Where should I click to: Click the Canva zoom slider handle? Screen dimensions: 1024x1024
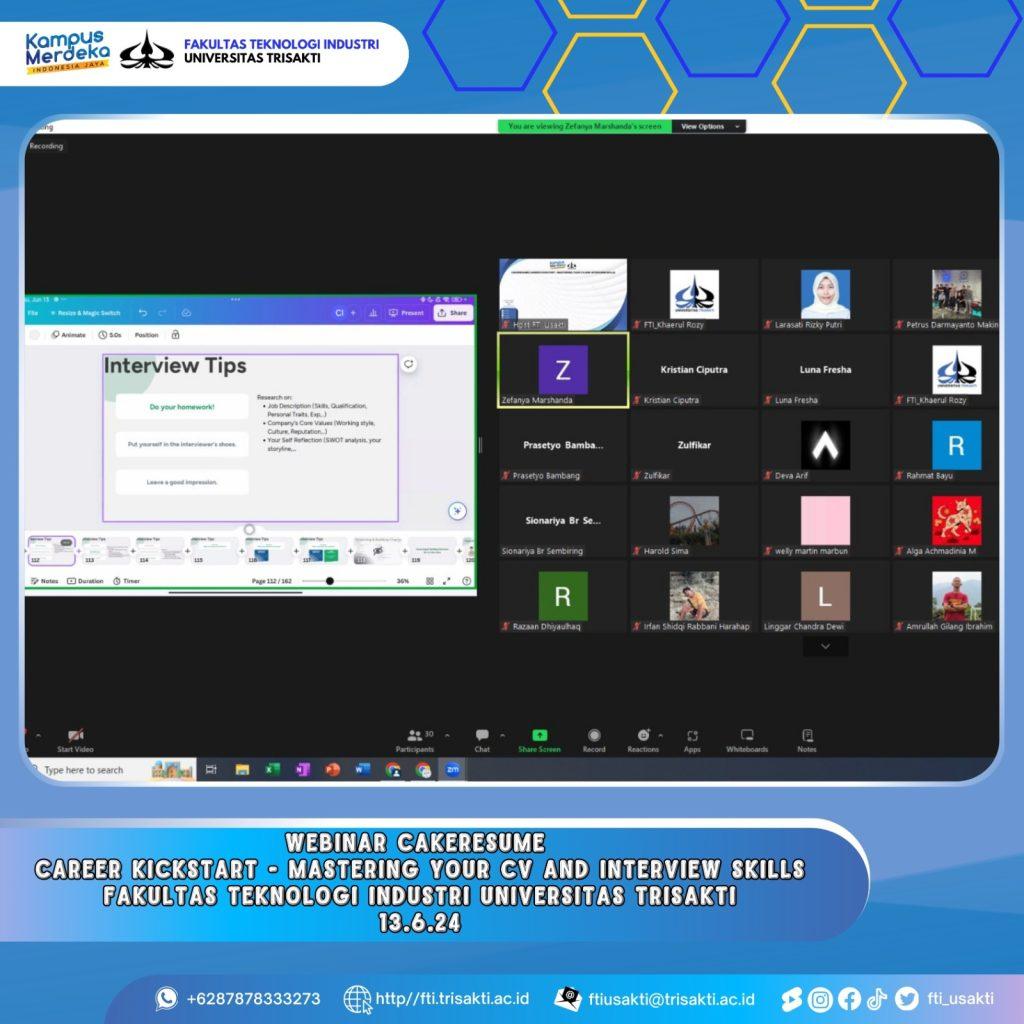pos(330,581)
